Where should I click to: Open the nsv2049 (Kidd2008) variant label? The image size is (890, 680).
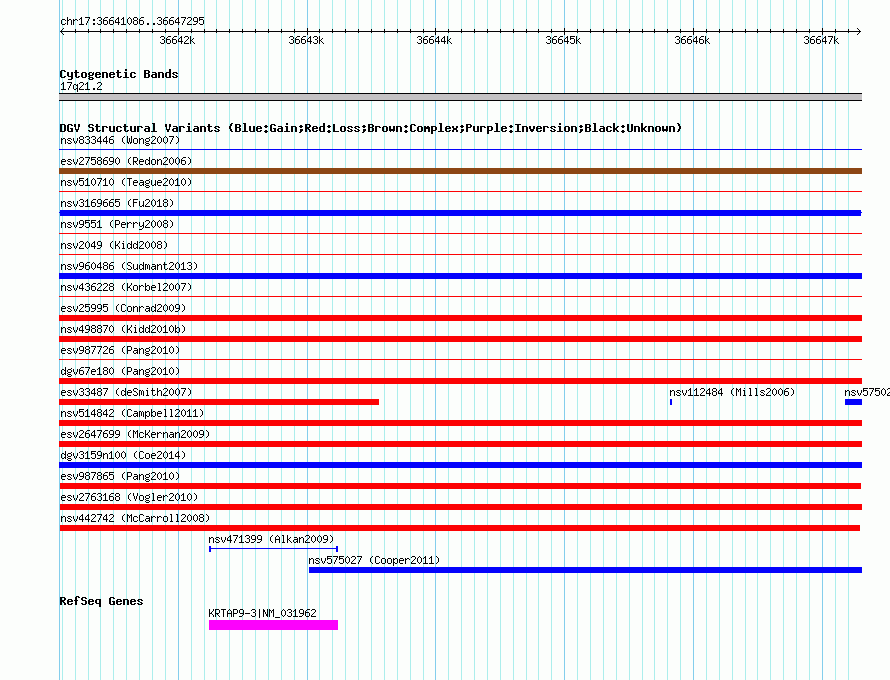(x=114, y=245)
